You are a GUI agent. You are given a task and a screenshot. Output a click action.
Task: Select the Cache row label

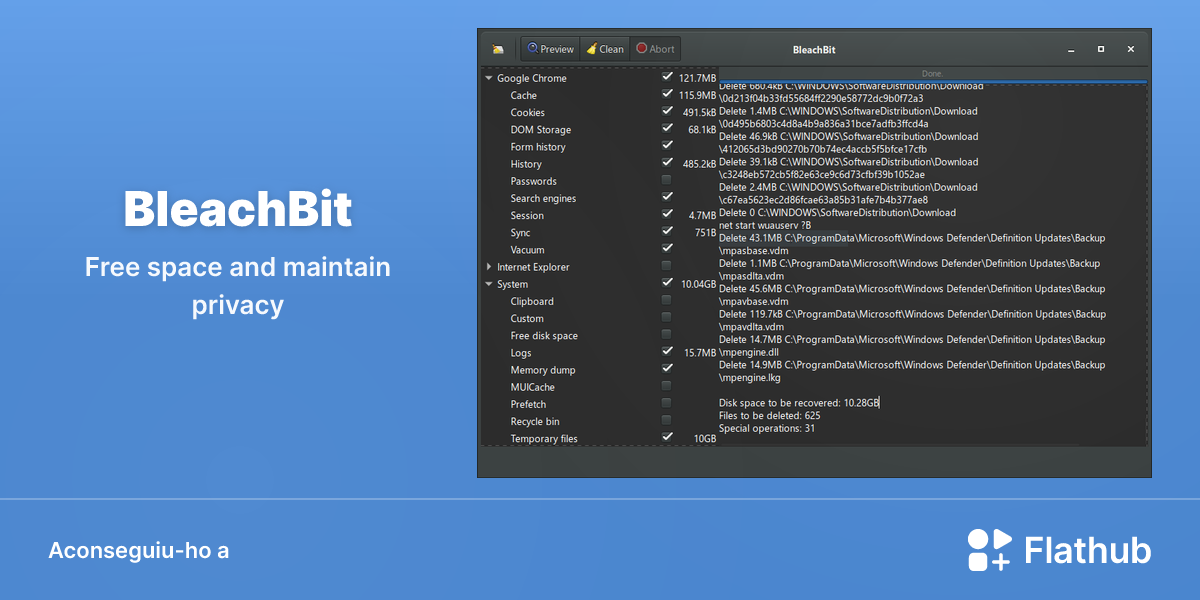click(x=524, y=95)
